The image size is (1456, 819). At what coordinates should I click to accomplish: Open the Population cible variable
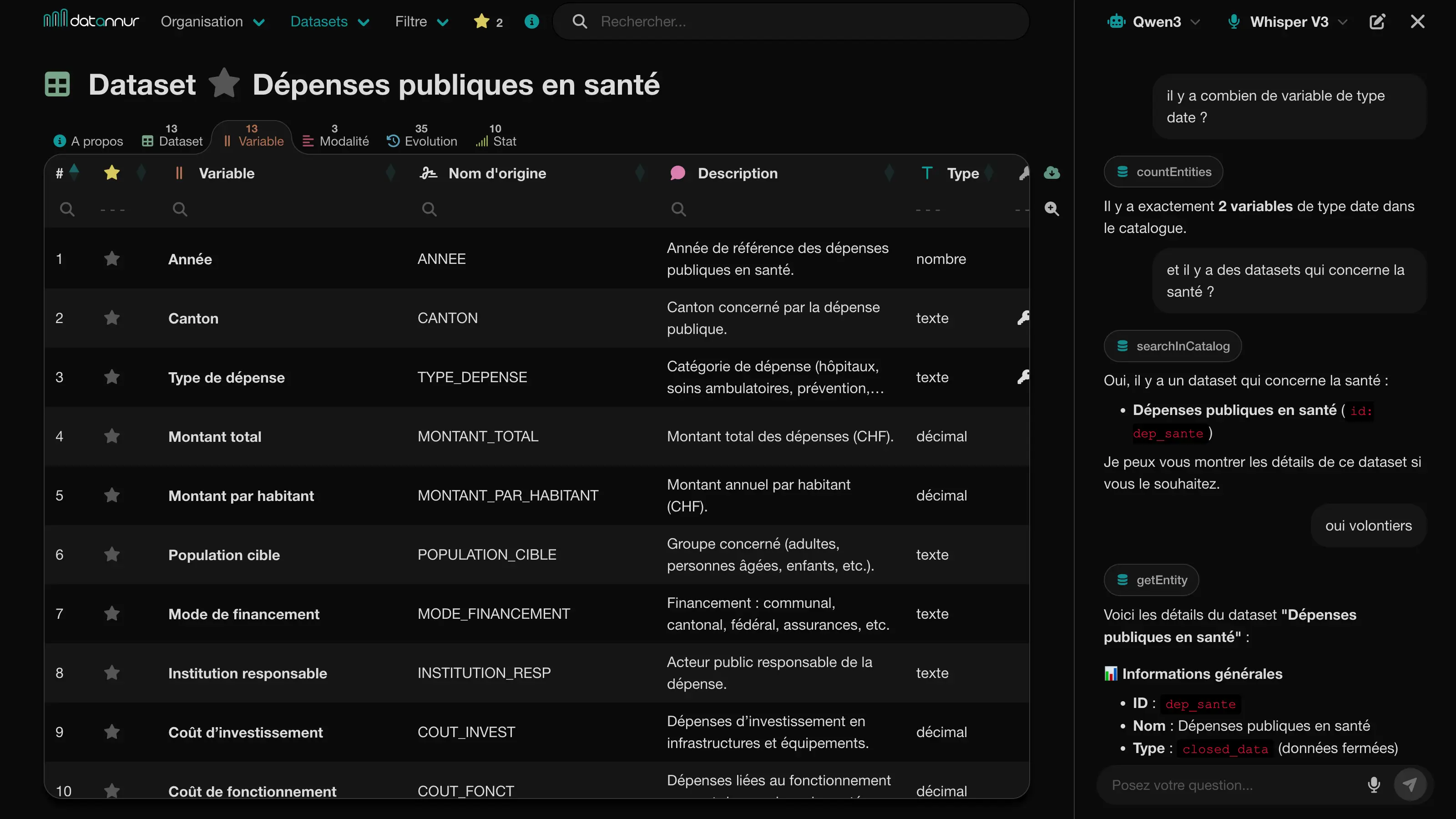coord(224,555)
